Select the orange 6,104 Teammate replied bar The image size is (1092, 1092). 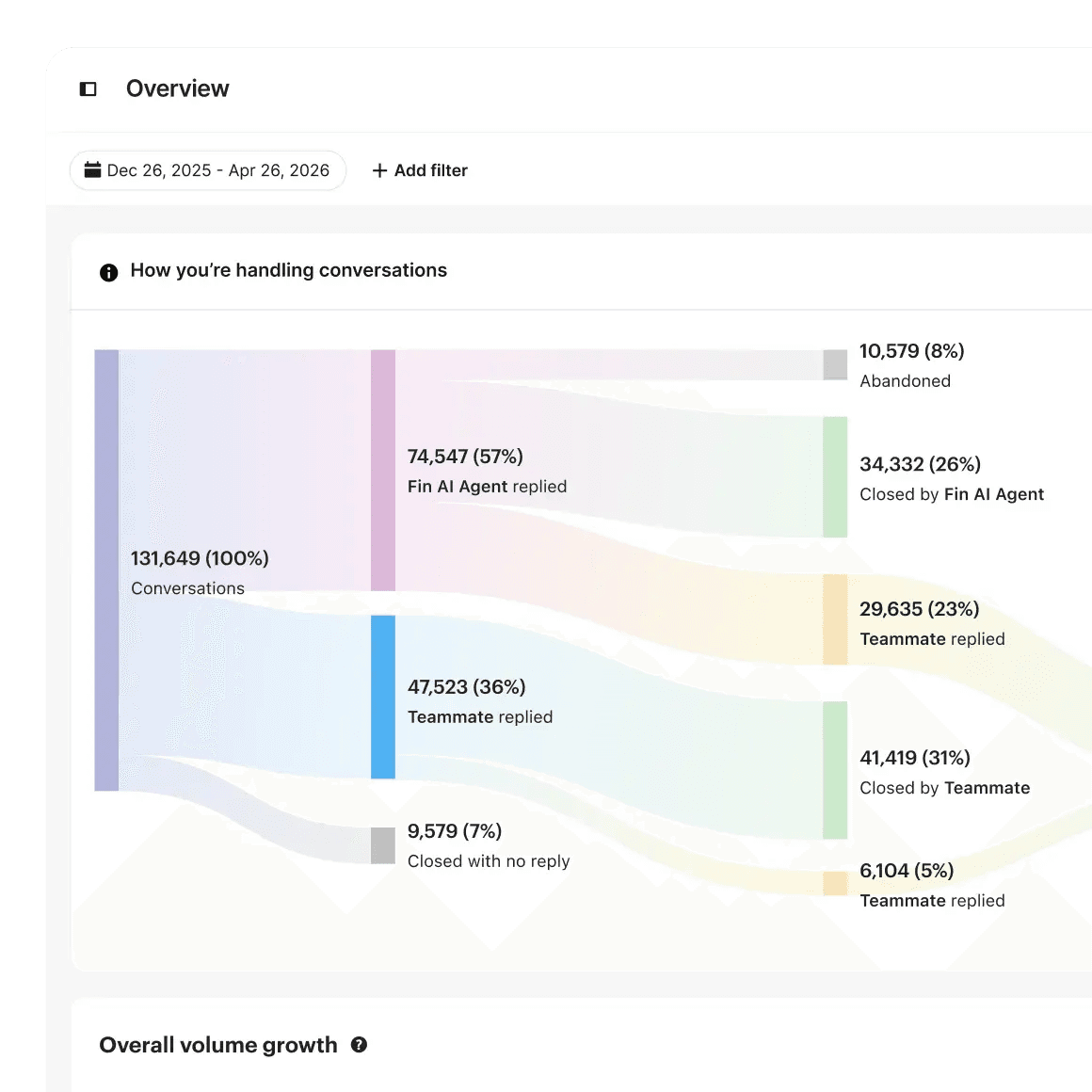pyautogui.click(x=835, y=884)
